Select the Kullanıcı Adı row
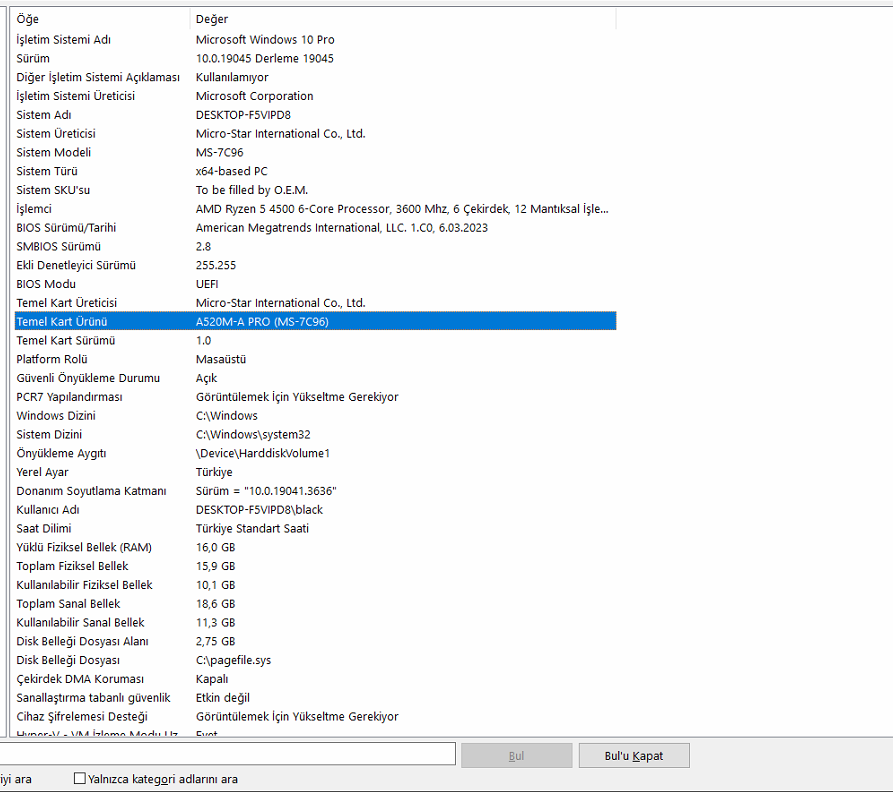Screen dimensions: 893x792 click(316, 509)
